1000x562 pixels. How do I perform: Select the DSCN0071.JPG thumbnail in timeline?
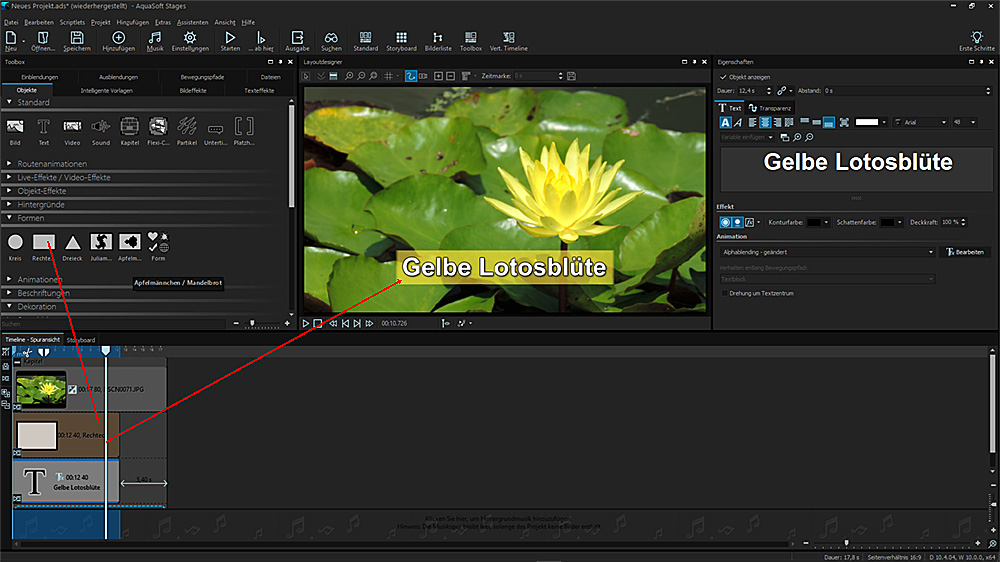coord(41,389)
